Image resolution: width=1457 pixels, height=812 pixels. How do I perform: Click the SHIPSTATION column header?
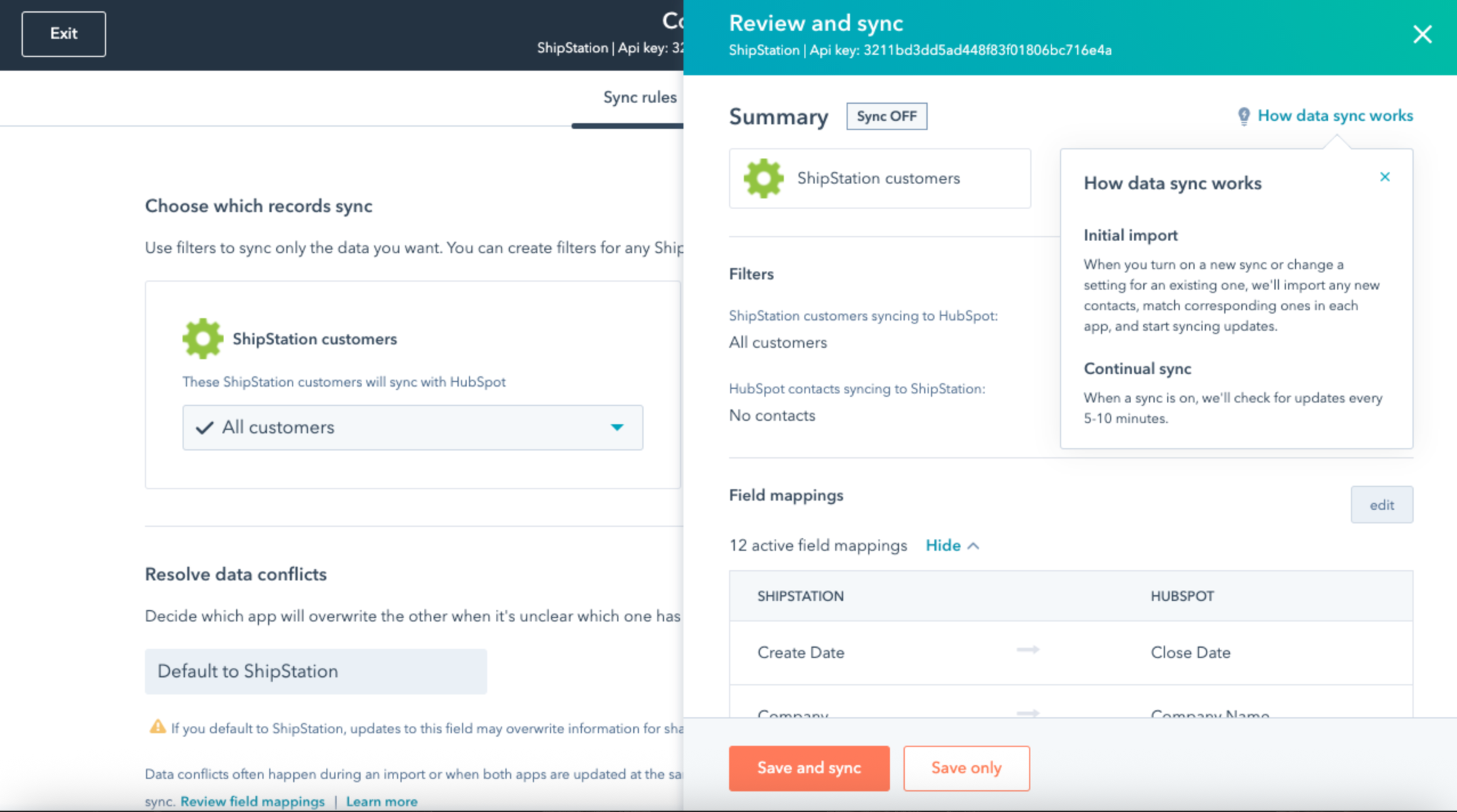(x=800, y=596)
